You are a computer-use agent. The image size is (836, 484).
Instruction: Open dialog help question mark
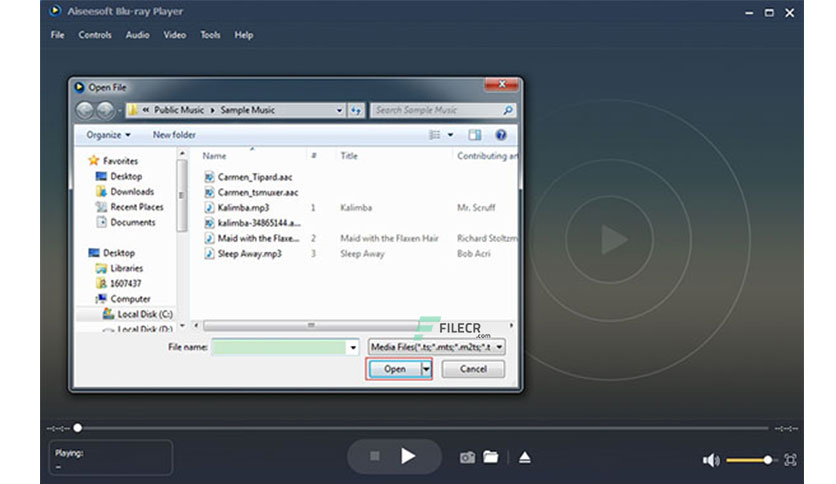point(501,135)
